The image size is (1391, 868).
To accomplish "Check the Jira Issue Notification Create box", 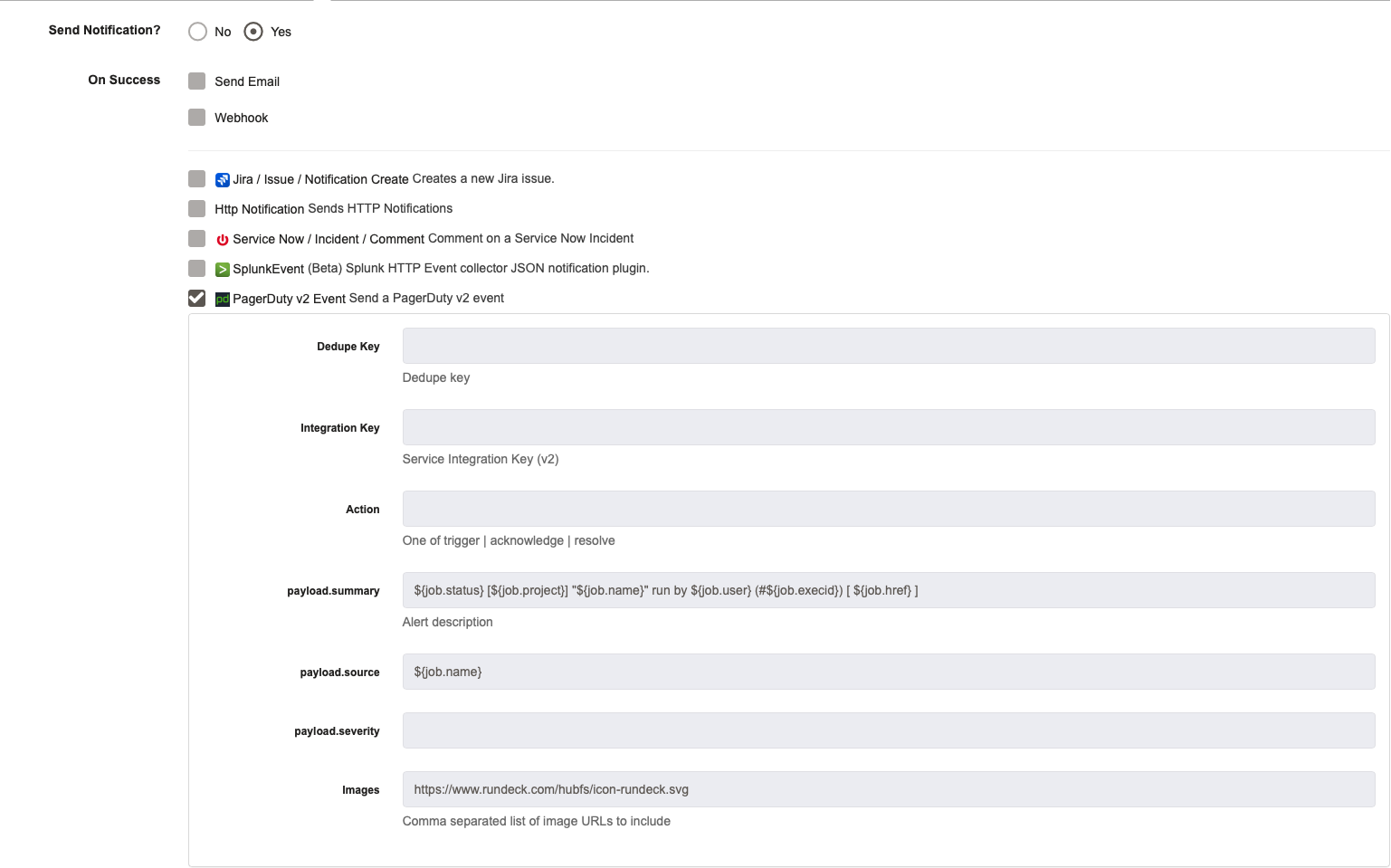I will coord(196,178).
